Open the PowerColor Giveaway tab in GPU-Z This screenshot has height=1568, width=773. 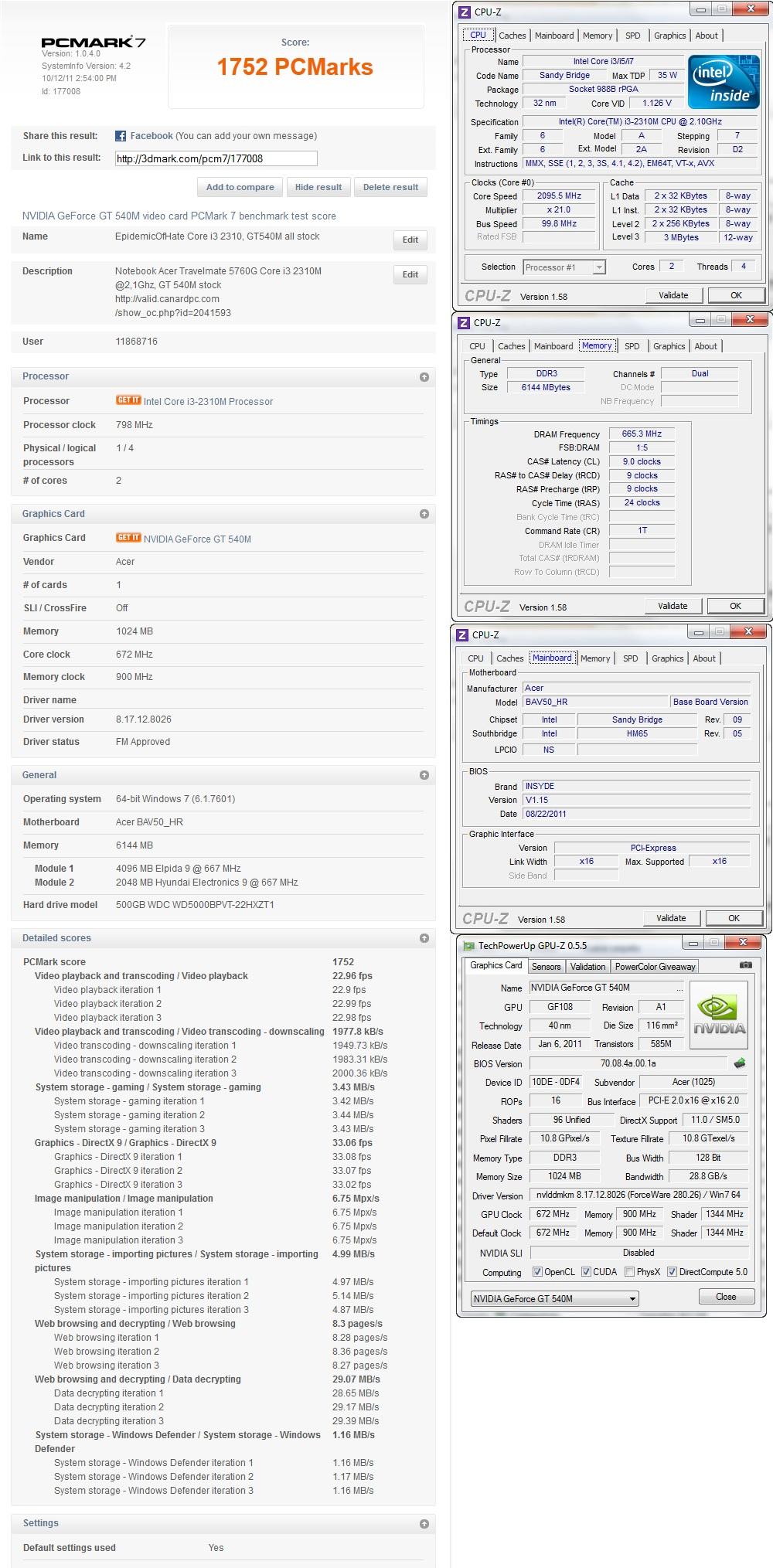pos(655,967)
